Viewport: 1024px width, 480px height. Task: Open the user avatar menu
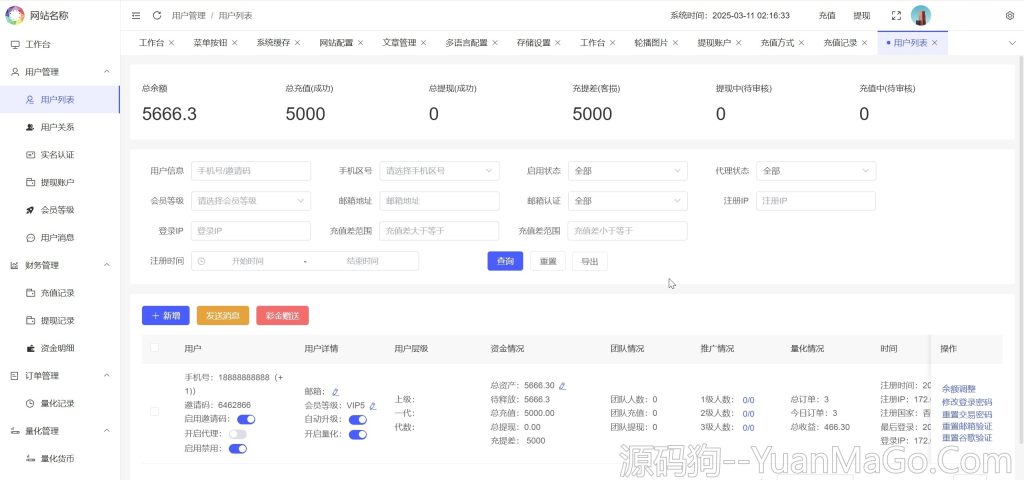tap(921, 16)
